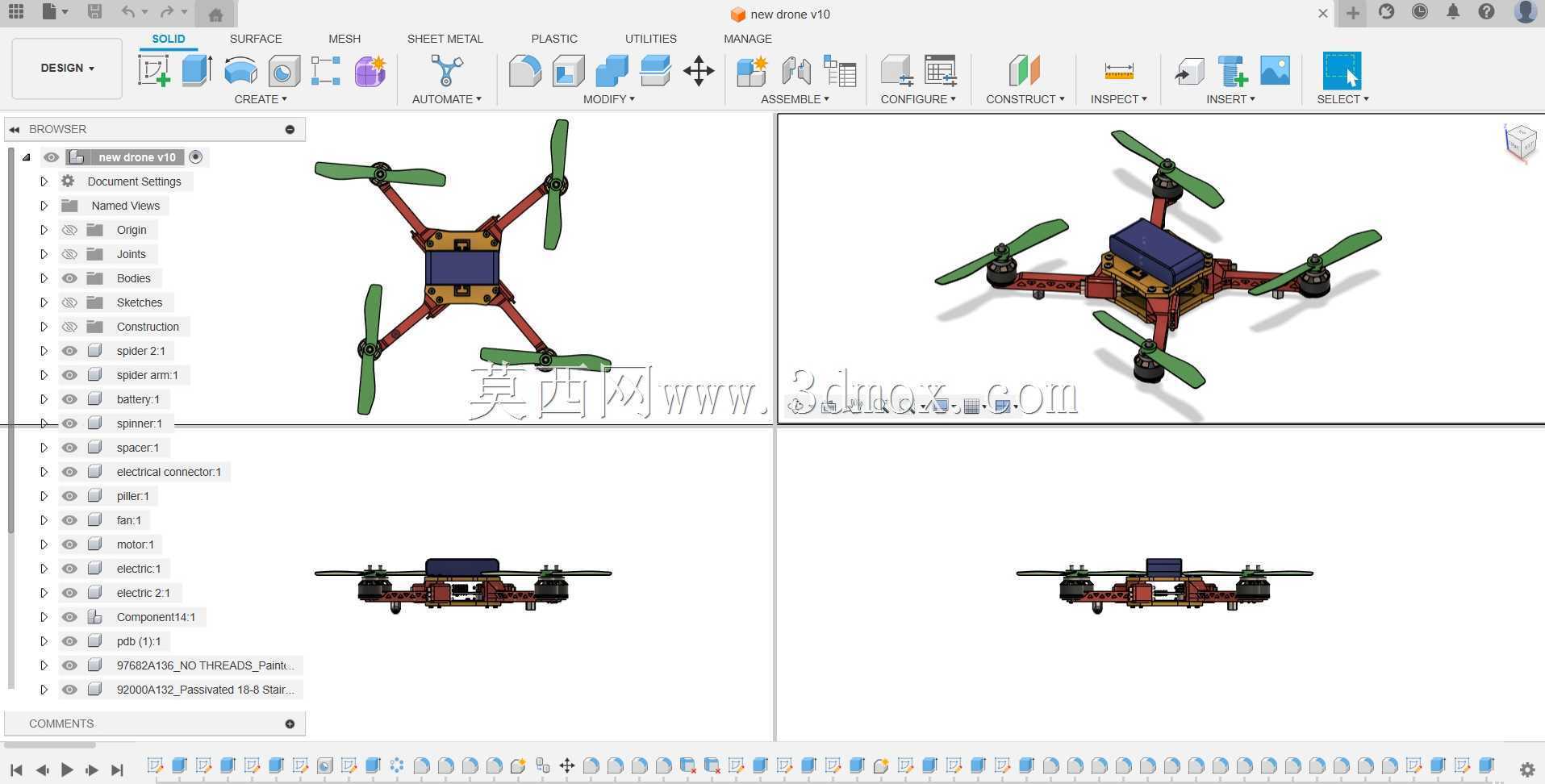Select the Offset Face tool
The image size is (1545, 784).
point(655,71)
